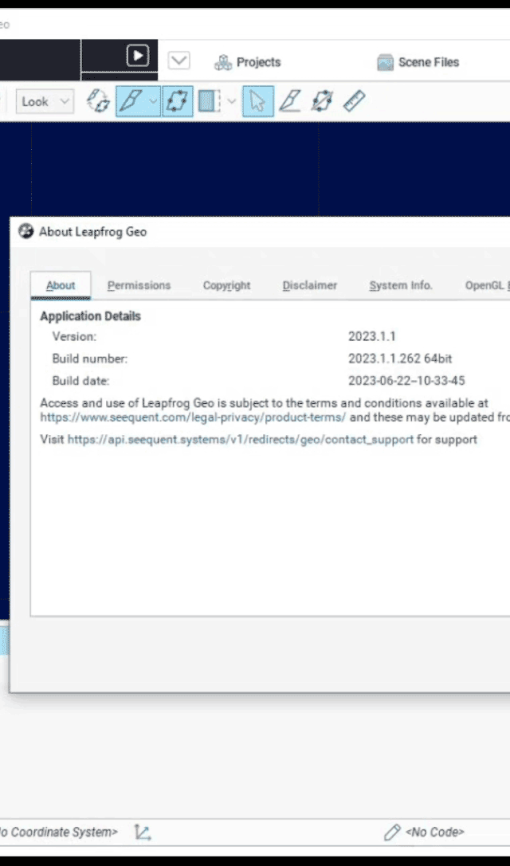The width and height of the screenshot is (510, 866).
Task: Open the Scene Files tab
Action: pyautogui.click(x=418, y=62)
